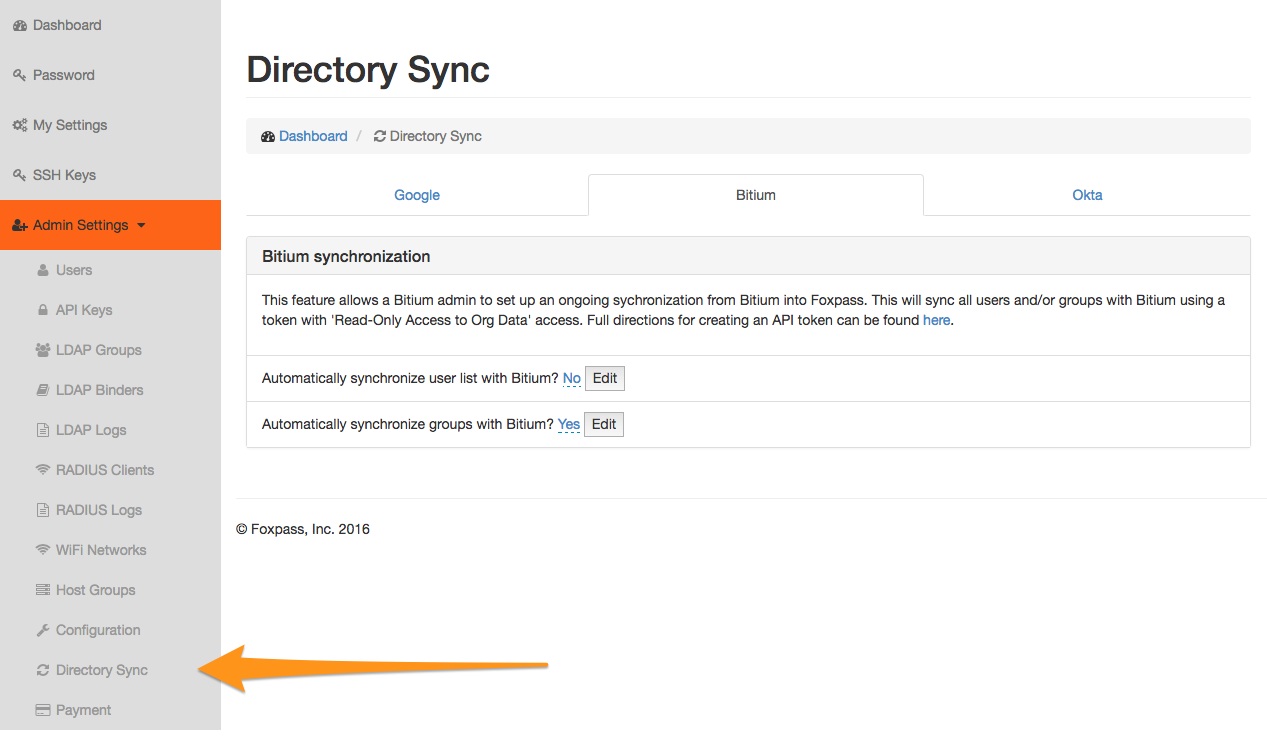Open My Settings in the sidebar
1267x741 pixels.
(x=70, y=124)
